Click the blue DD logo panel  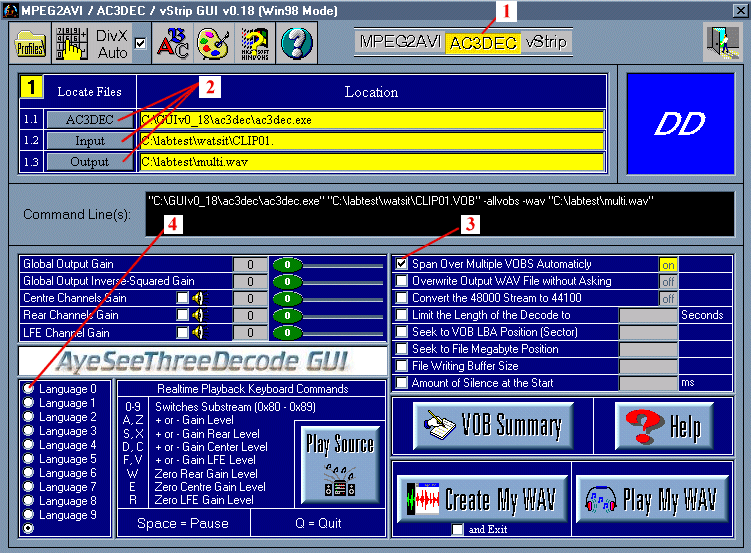coord(680,124)
